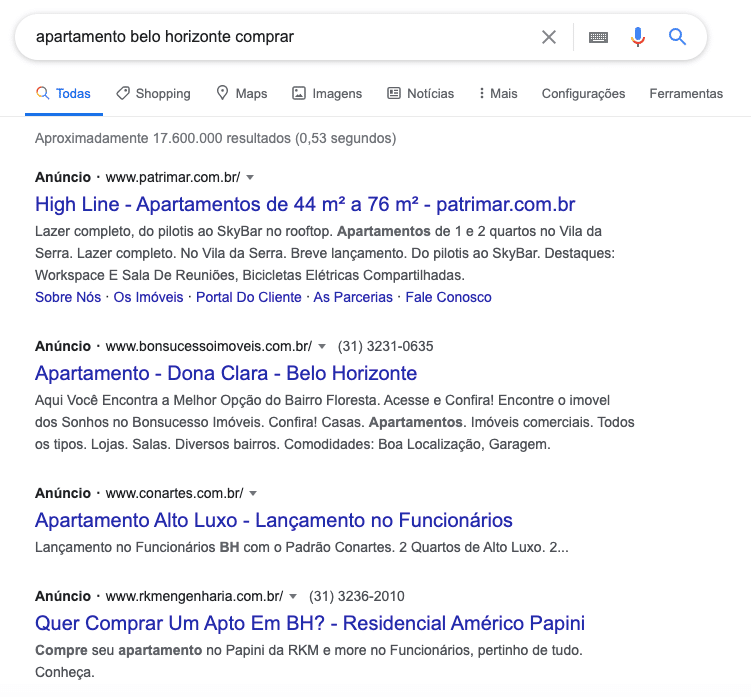Open the Os Imóveis sitelink
The width and height of the screenshot is (751, 697).
pos(148,297)
